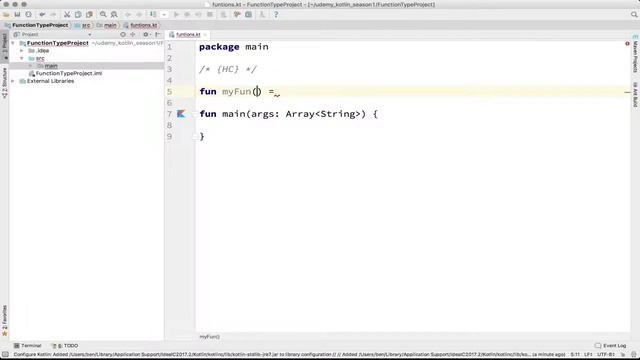
Task: Open the Maven Projects side tab
Action: point(635,54)
